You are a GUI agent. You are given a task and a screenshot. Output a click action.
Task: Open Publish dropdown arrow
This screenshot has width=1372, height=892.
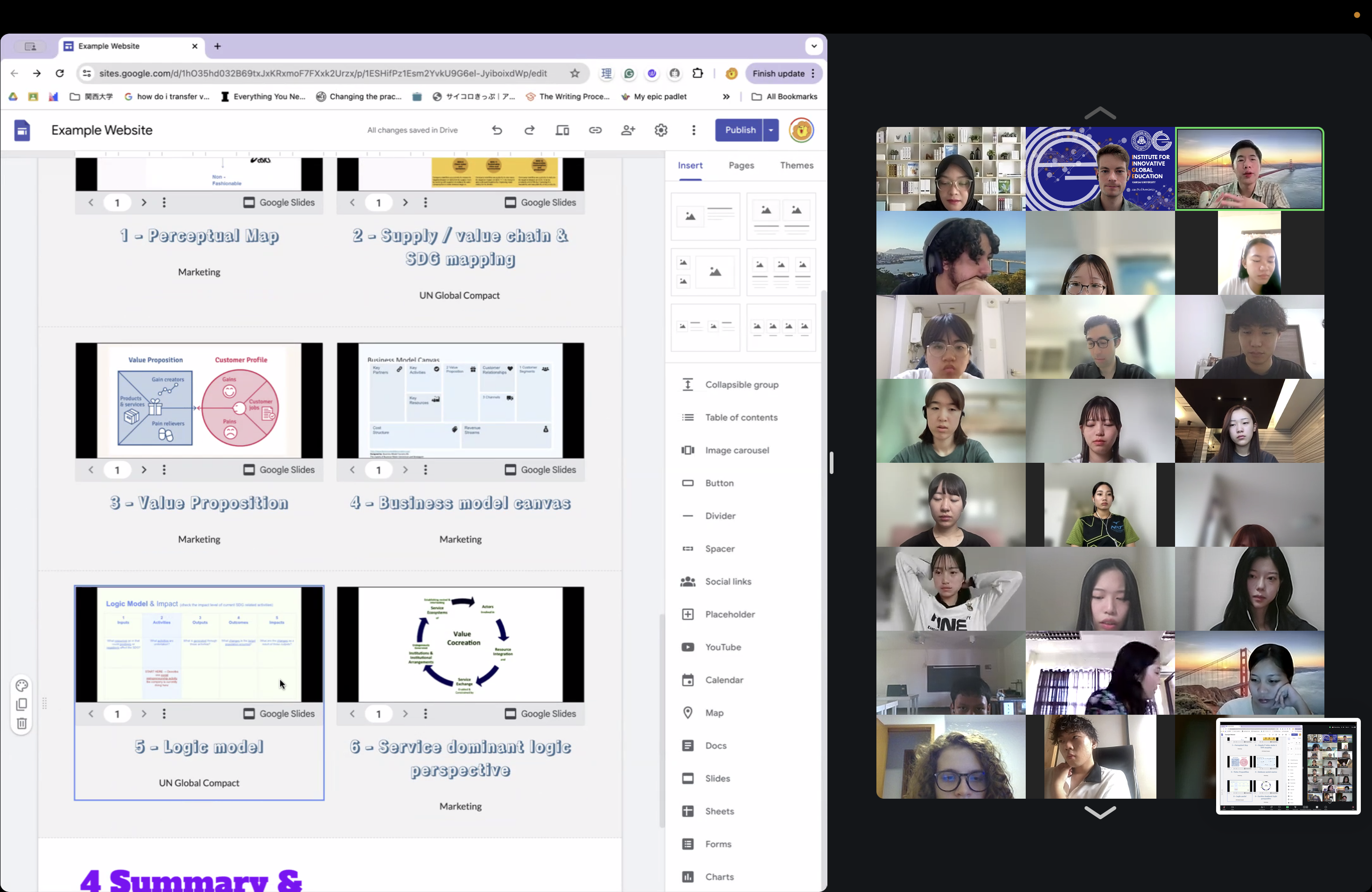(x=771, y=130)
